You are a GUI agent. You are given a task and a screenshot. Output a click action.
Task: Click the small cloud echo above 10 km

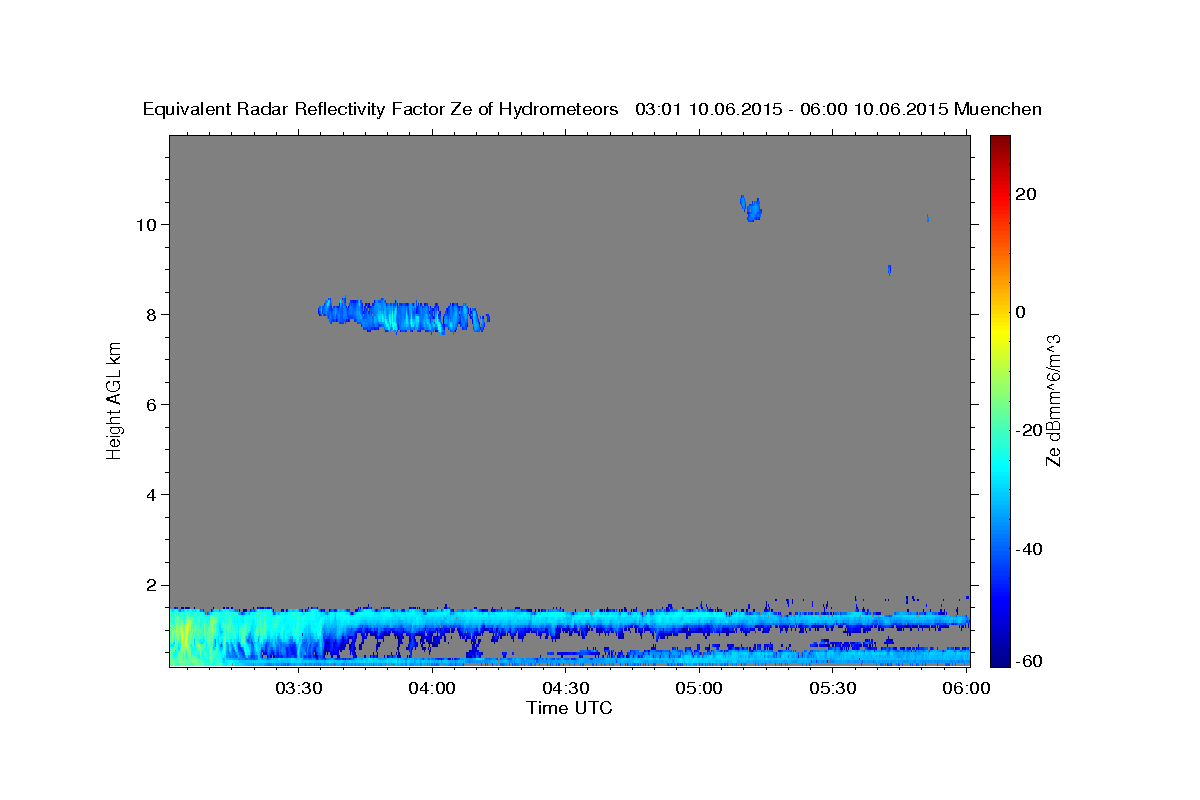[751, 208]
